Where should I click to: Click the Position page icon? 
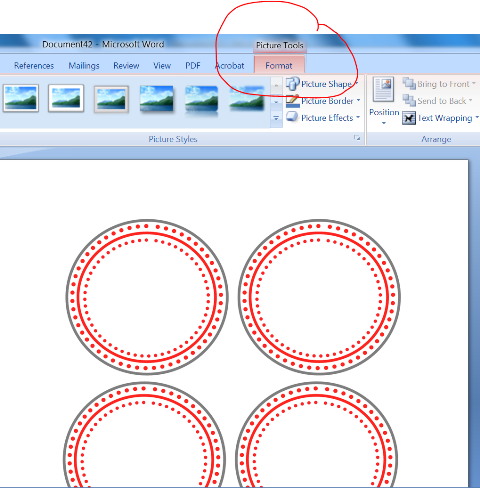383,89
